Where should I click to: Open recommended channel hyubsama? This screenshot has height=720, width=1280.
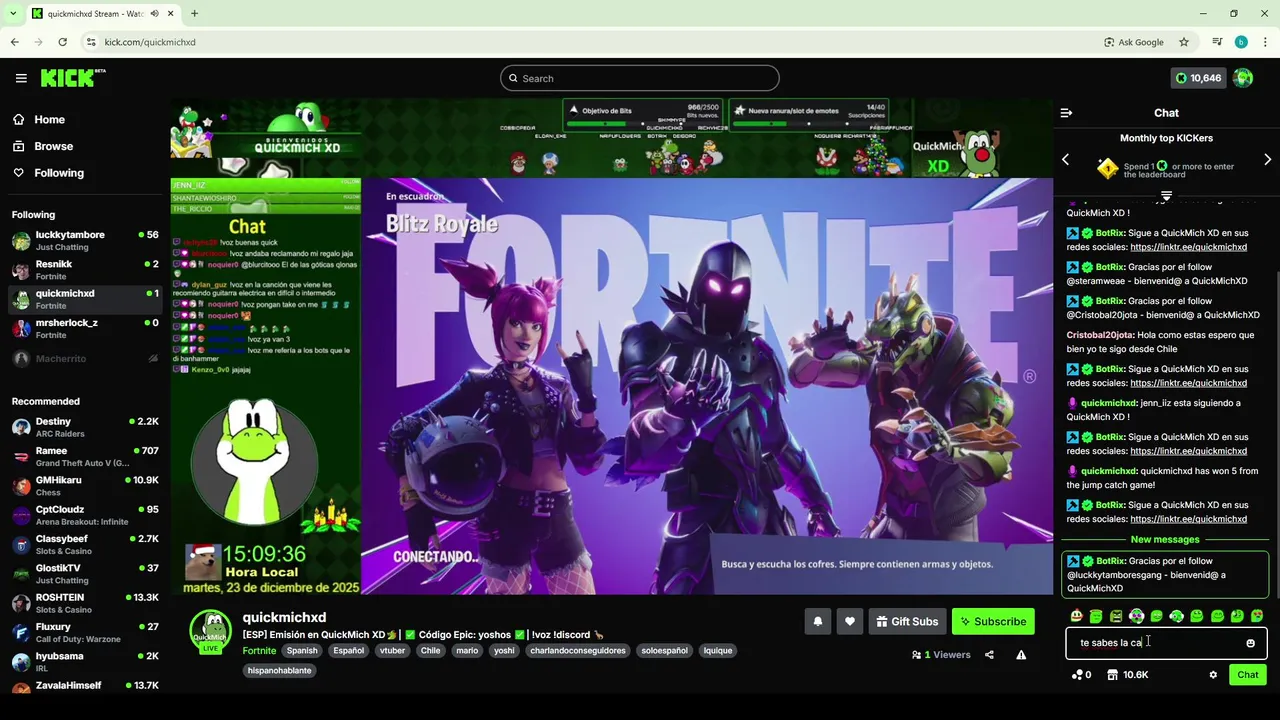point(85,662)
